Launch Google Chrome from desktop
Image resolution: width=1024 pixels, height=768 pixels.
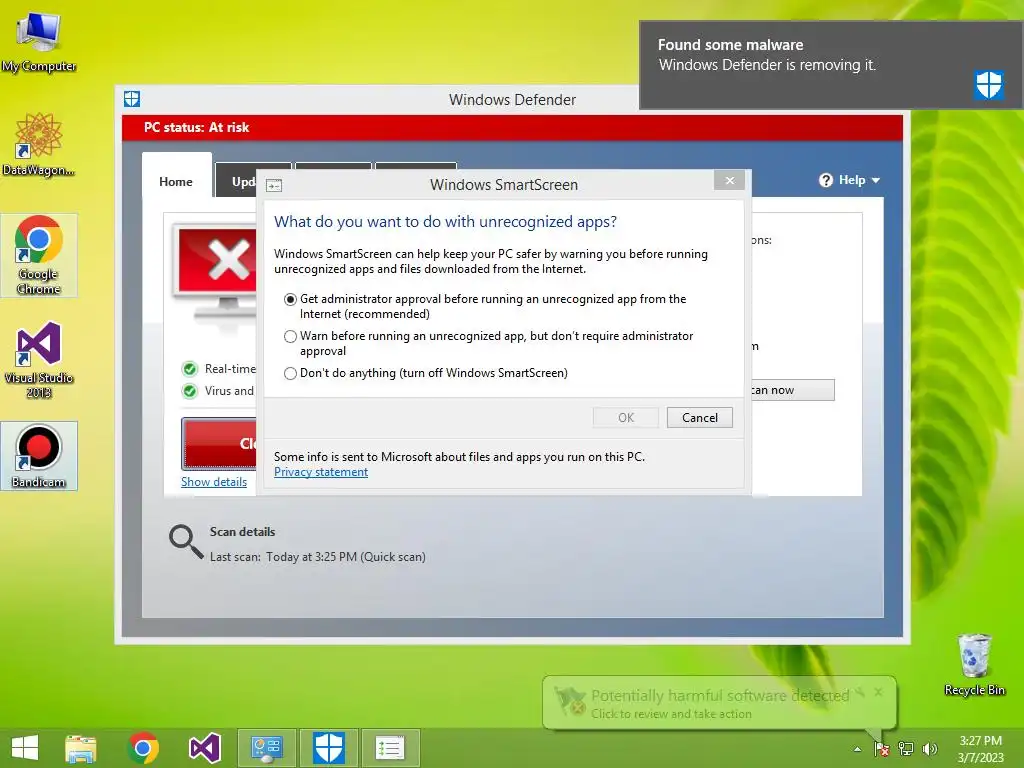(39, 255)
